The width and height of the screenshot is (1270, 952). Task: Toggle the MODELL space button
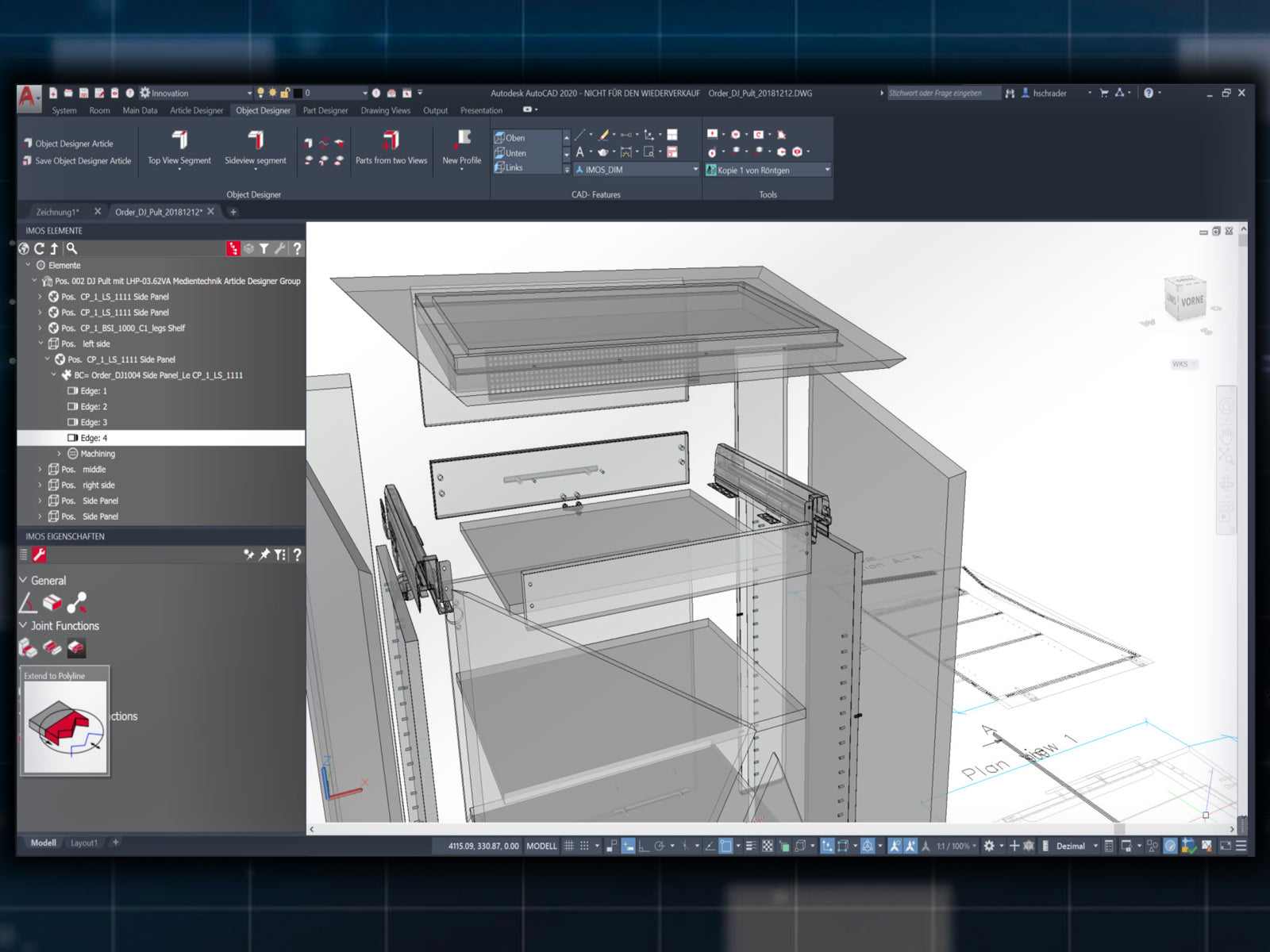541,846
